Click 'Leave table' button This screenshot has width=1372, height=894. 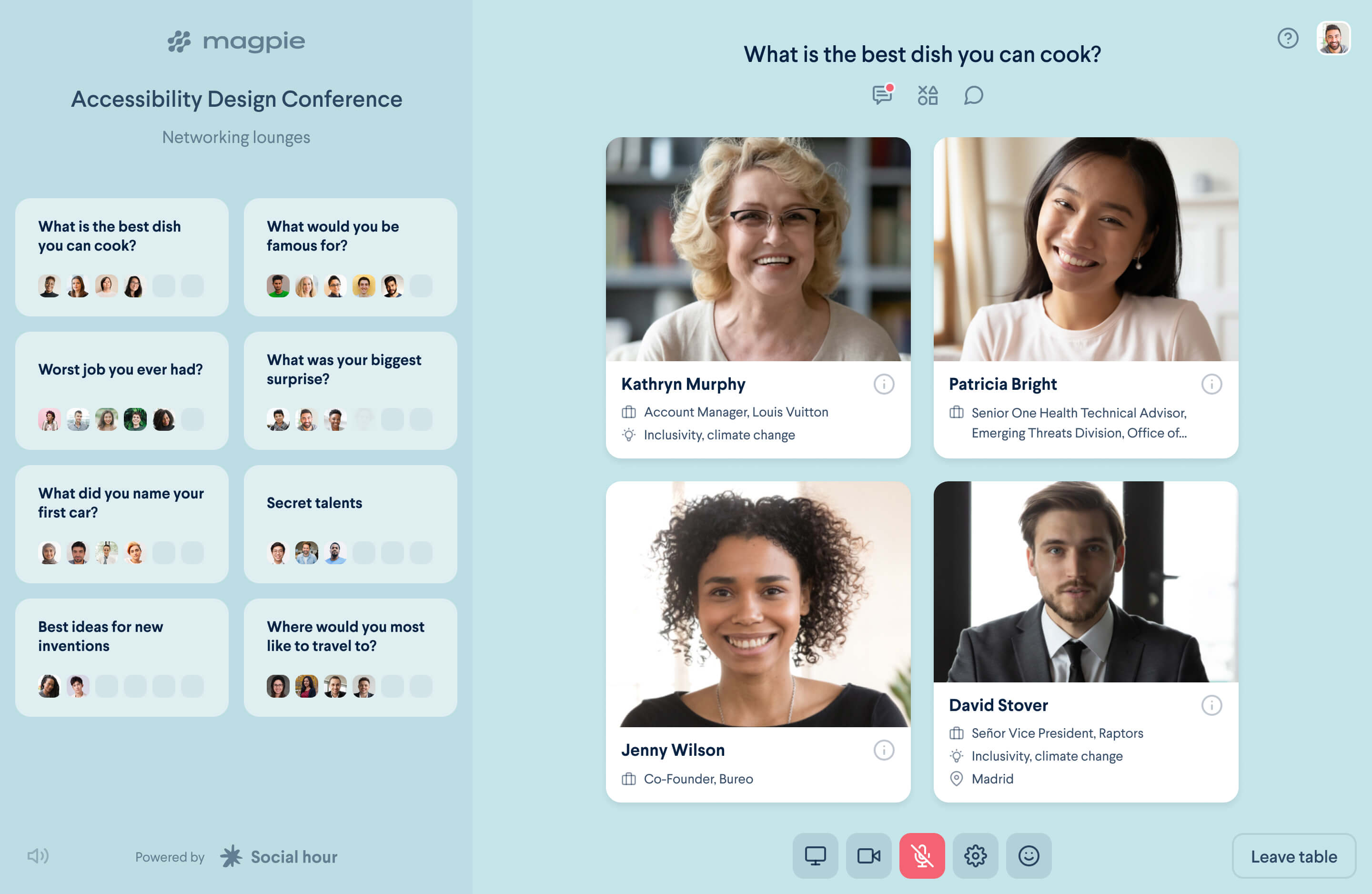point(1295,855)
